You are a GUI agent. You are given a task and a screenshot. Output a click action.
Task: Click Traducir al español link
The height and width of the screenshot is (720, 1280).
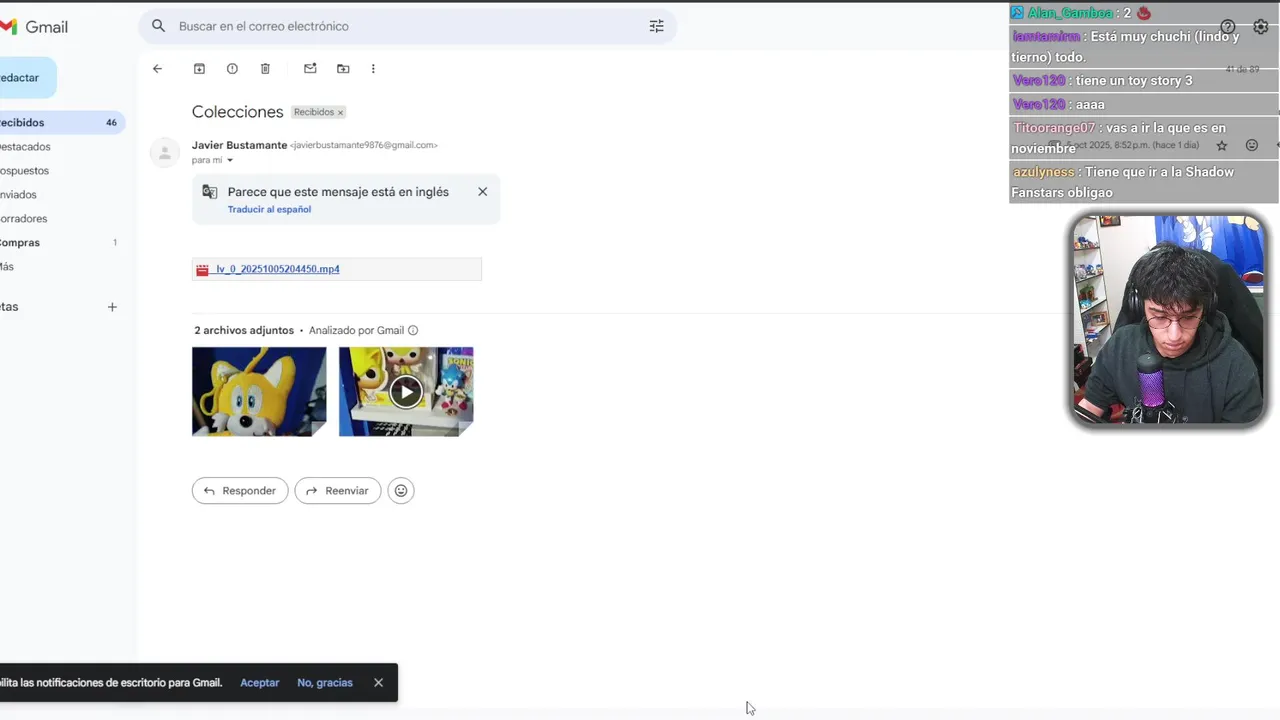[269, 210]
